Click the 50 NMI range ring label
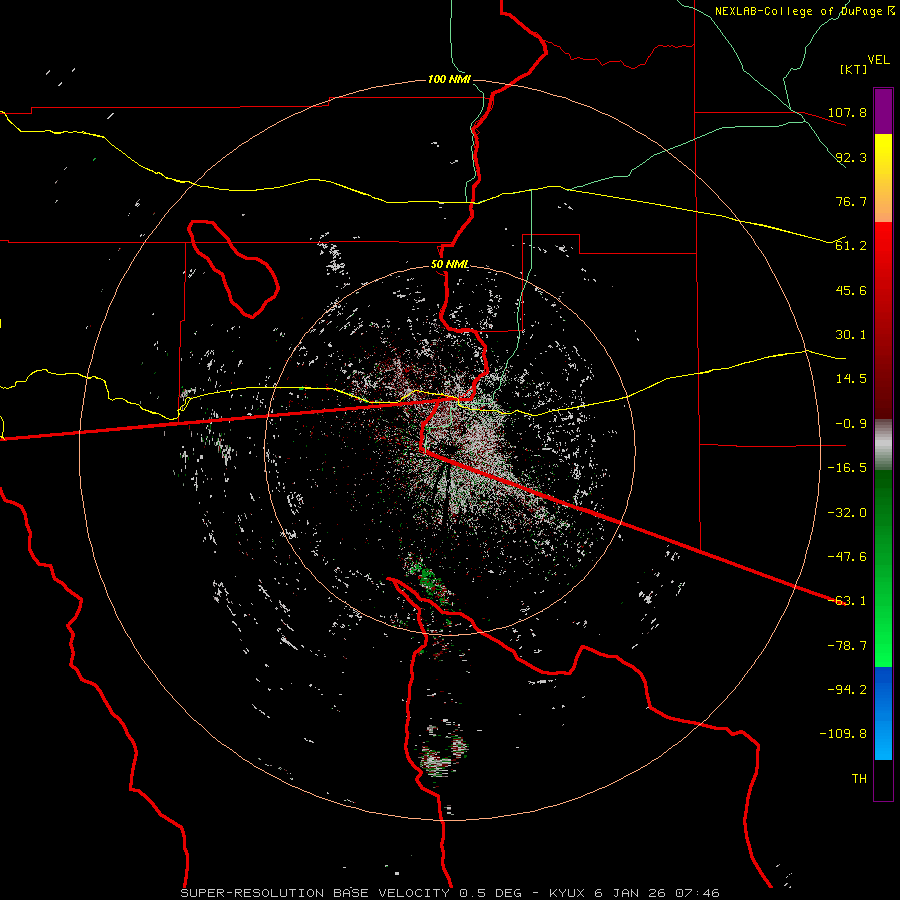 pyautogui.click(x=449, y=265)
